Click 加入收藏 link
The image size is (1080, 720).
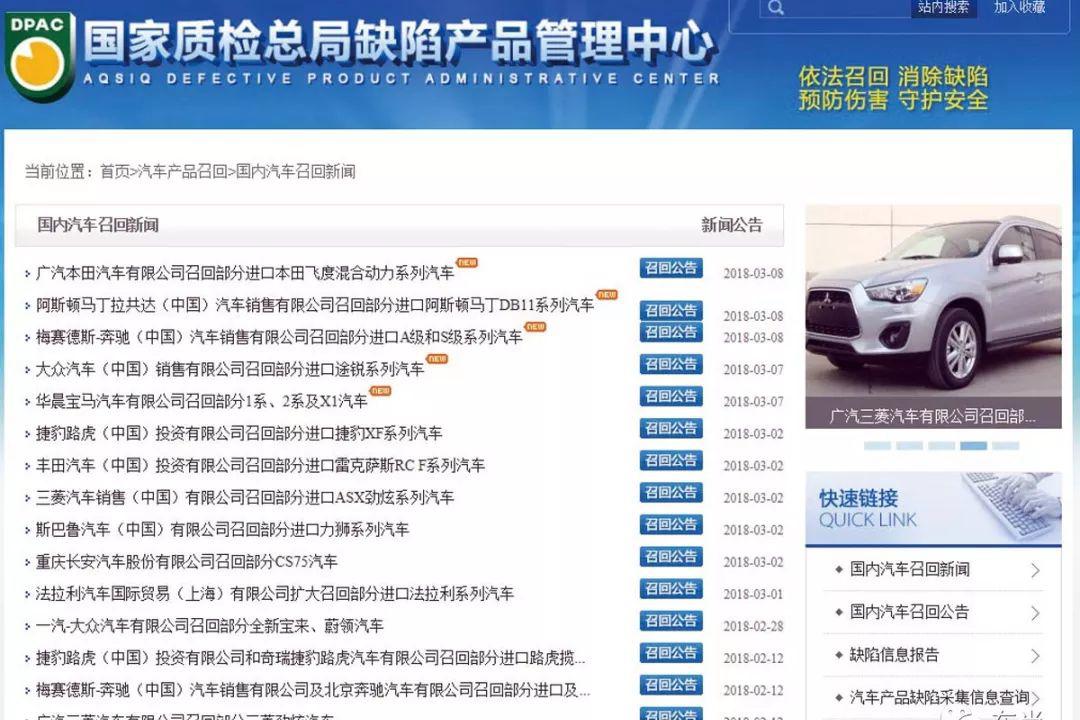pos(1019,7)
